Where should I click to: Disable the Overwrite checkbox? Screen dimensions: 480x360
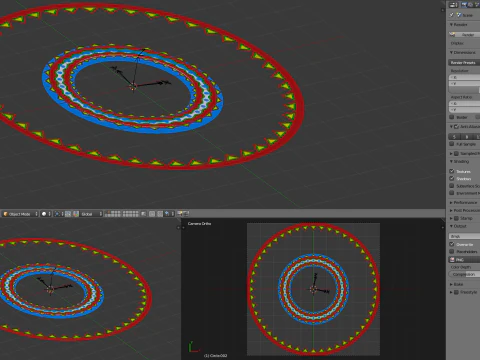coord(452,244)
